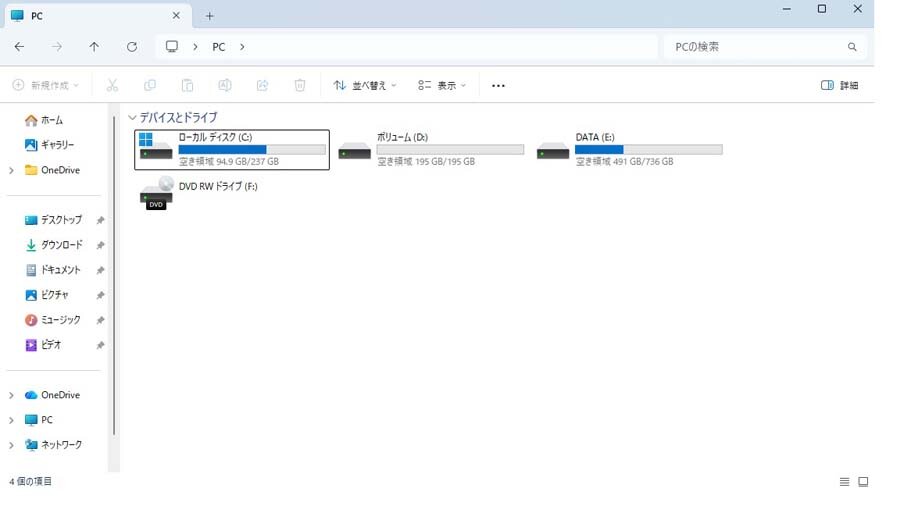This screenshot has height=506, width=900.
Task: Click pin icon next to ドキュメント
Action: 100,270
